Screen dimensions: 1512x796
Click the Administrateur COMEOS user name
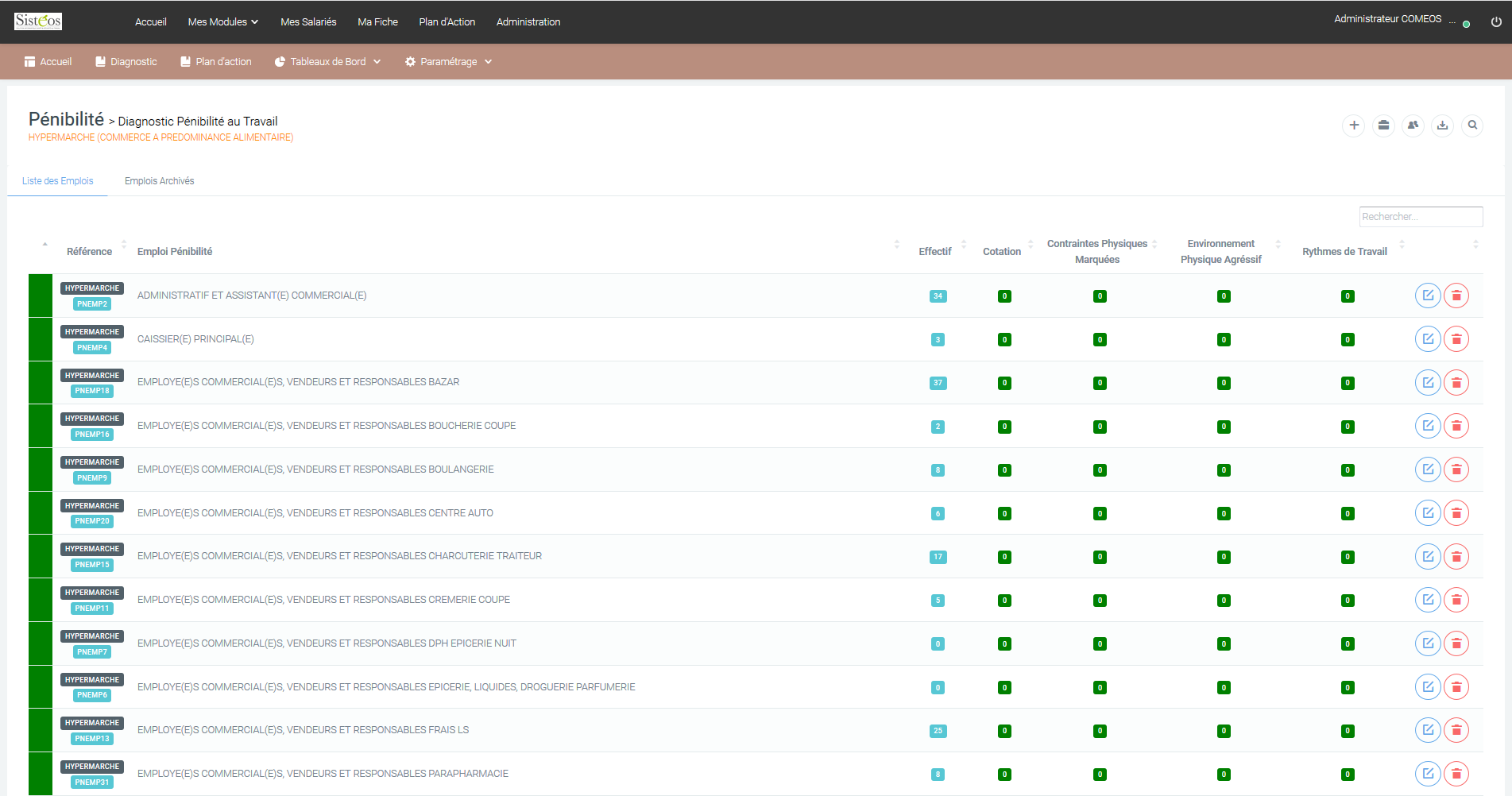(1387, 19)
